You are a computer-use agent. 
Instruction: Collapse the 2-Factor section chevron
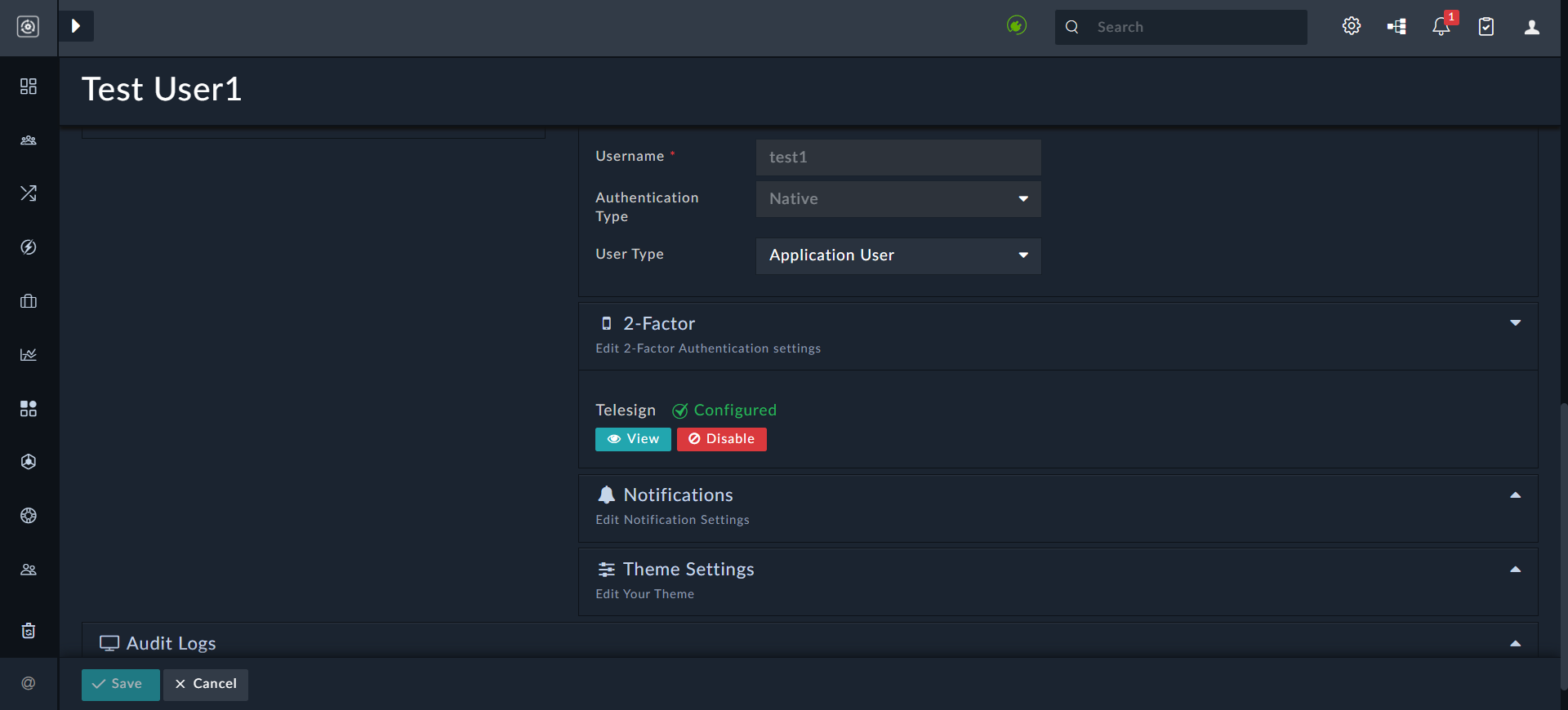1515,323
